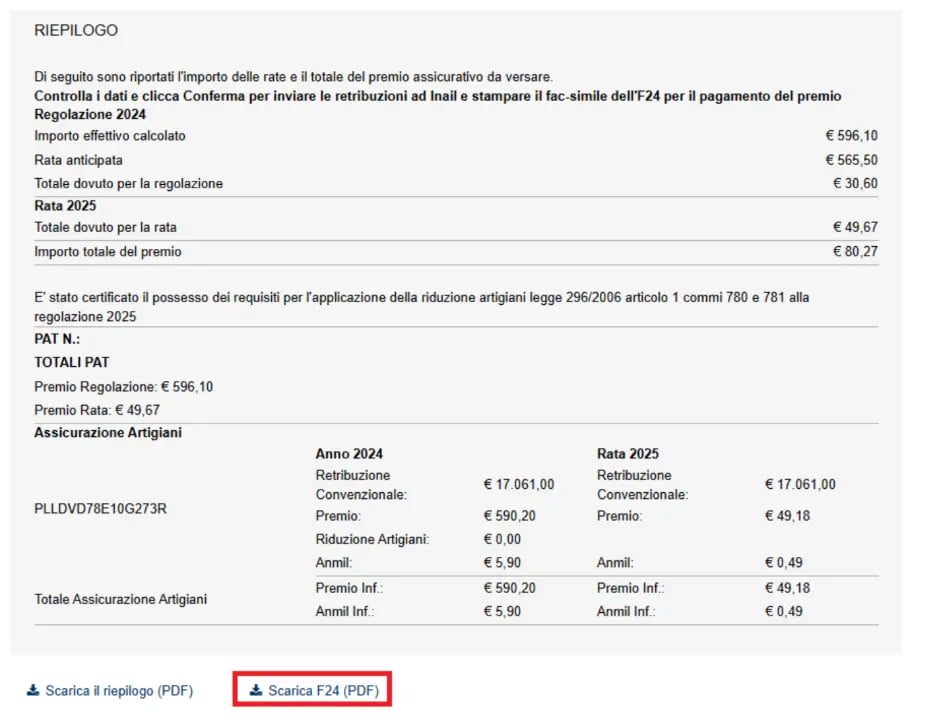This screenshot has height=724, width=928.
Task: Click the Rata 2025 heading above Totale dovuto
Action: pyautogui.click(x=65, y=206)
